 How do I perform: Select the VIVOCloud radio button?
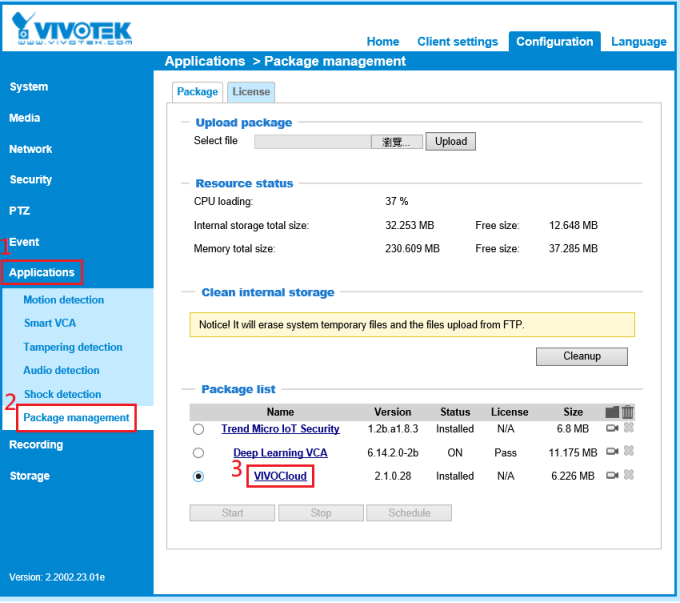pyautogui.click(x=198, y=477)
